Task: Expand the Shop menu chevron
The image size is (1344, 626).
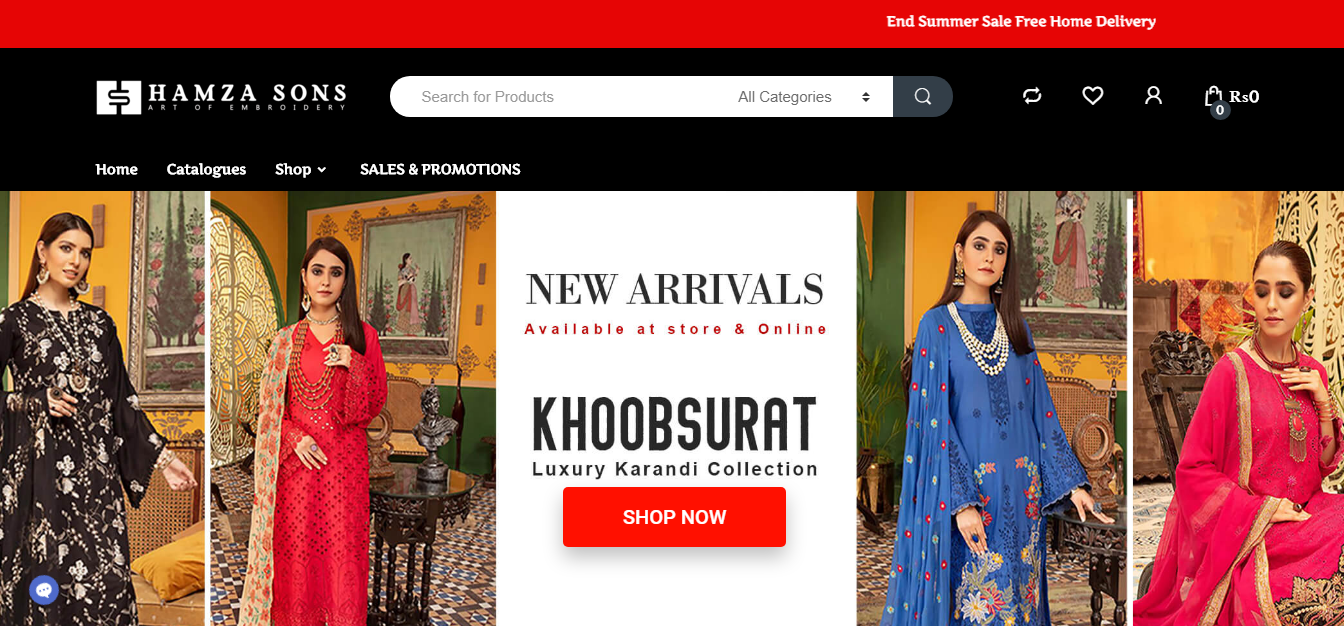Action: click(322, 170)
